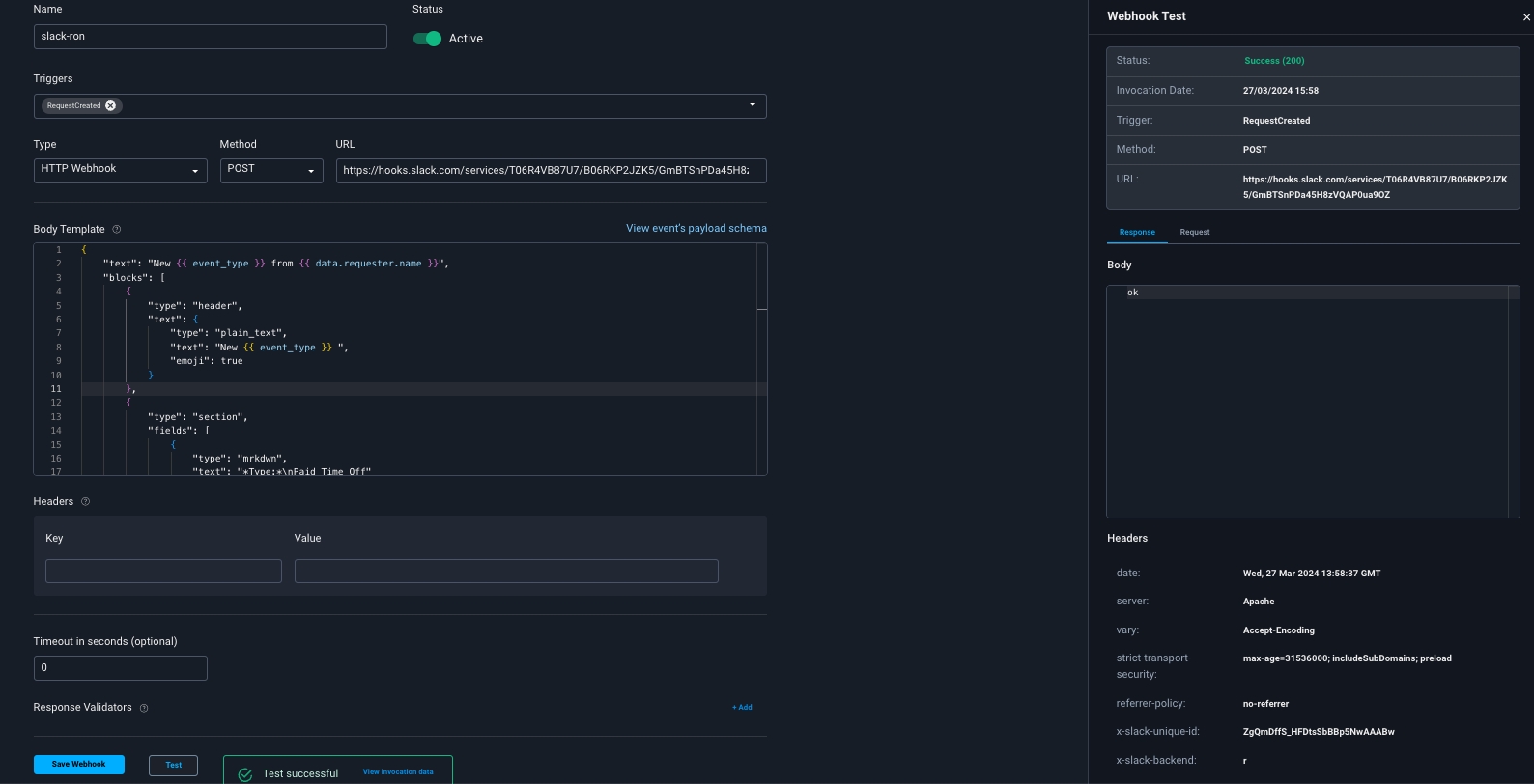Close the Webhook Test panel
The width and height of the screenshot is (1534, 784).
click(1526, 17)
